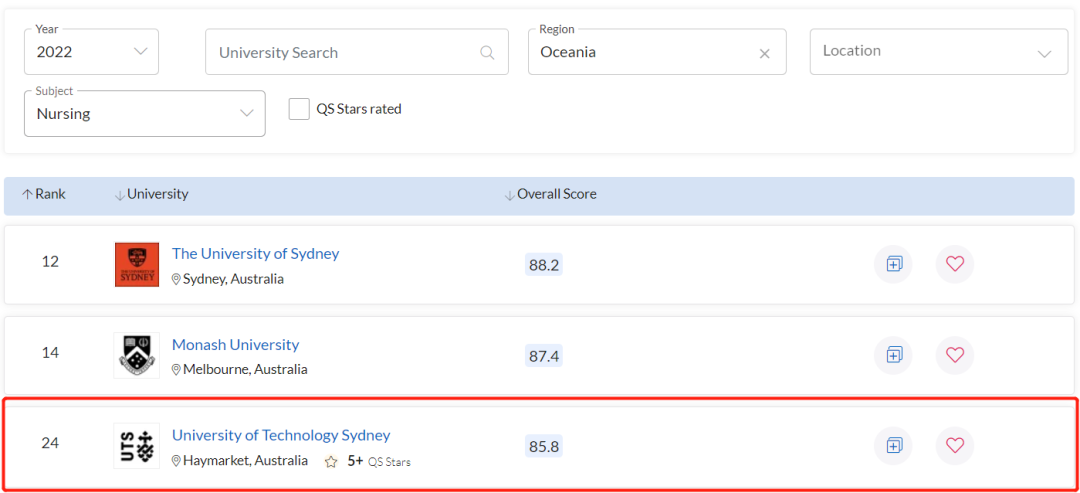Viewport: 1080px width, 493px height.
Task: Click the rank number 24
Action: 50,443
